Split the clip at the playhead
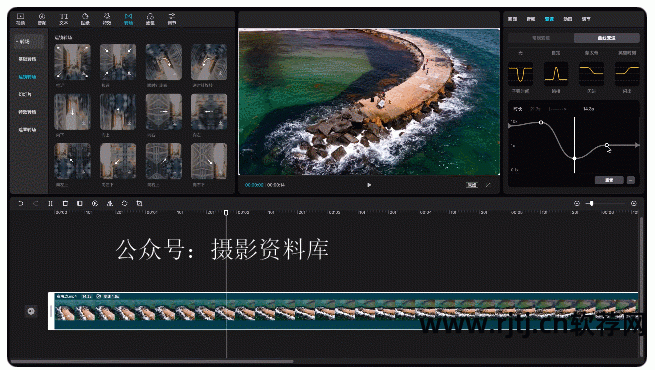Screen dimensions: 655x370 pyautogui.click(x=50, y=203)
